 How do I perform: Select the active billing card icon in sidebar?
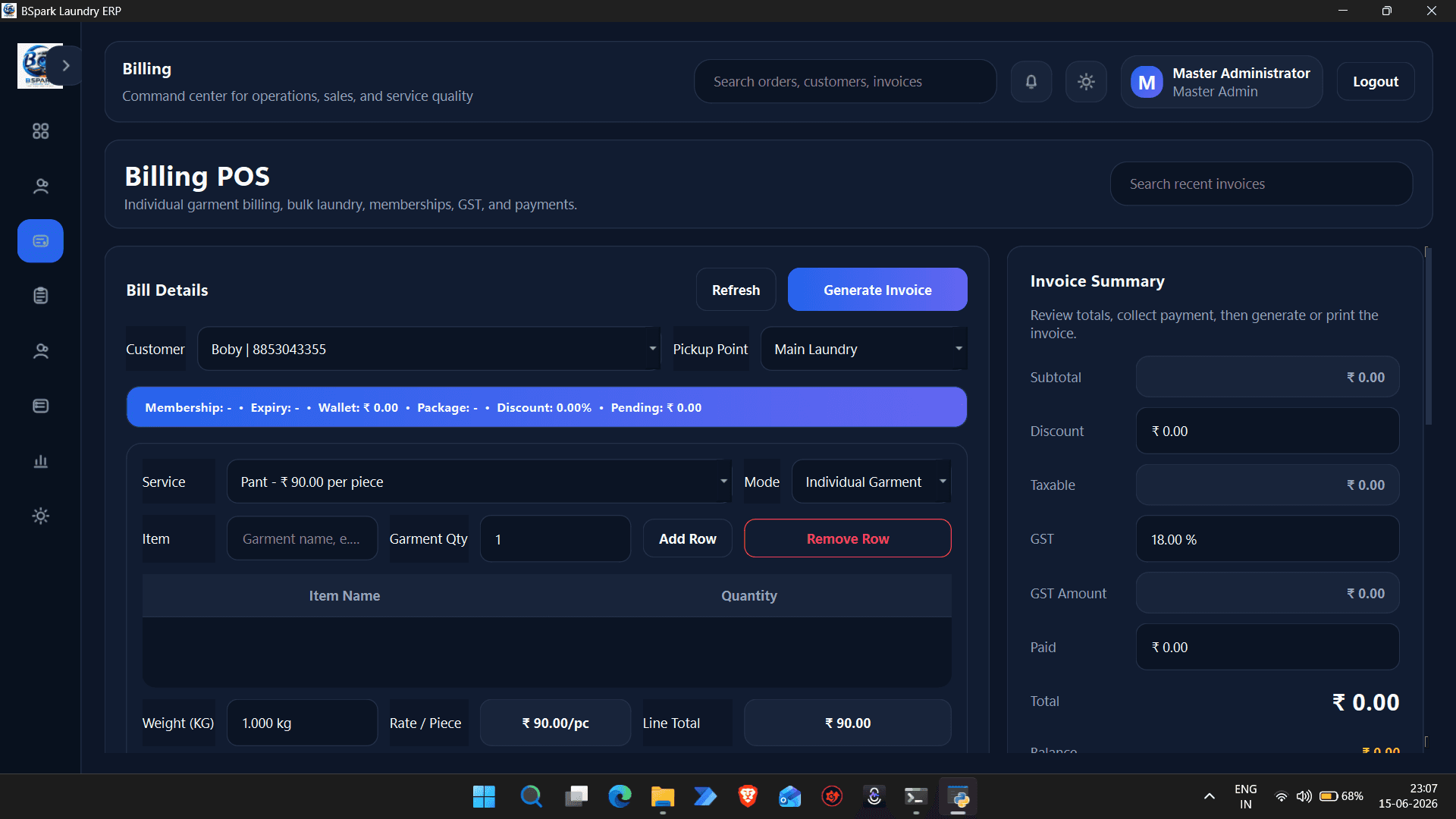click(x=40, y=241)
